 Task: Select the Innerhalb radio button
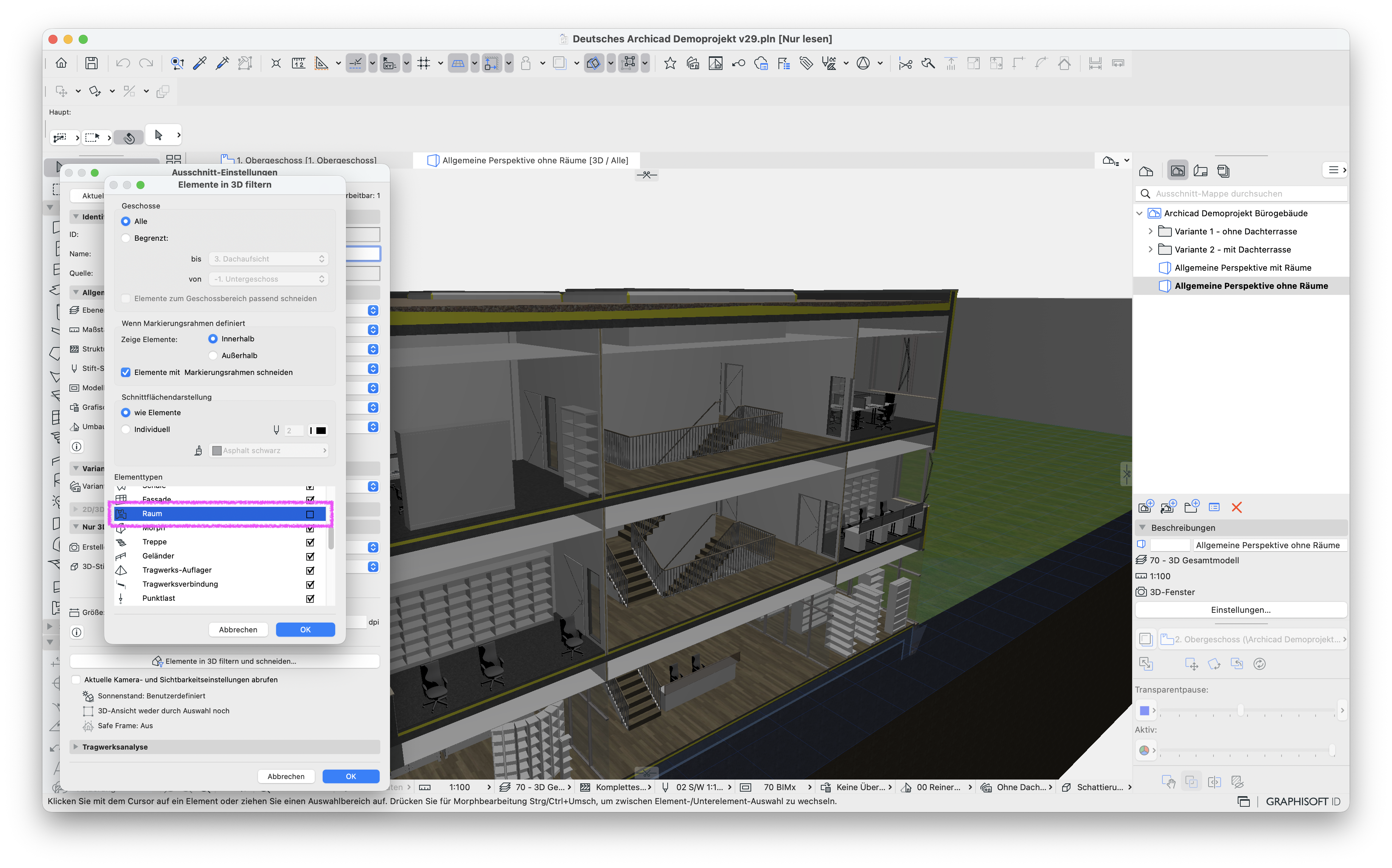(213, 339)
